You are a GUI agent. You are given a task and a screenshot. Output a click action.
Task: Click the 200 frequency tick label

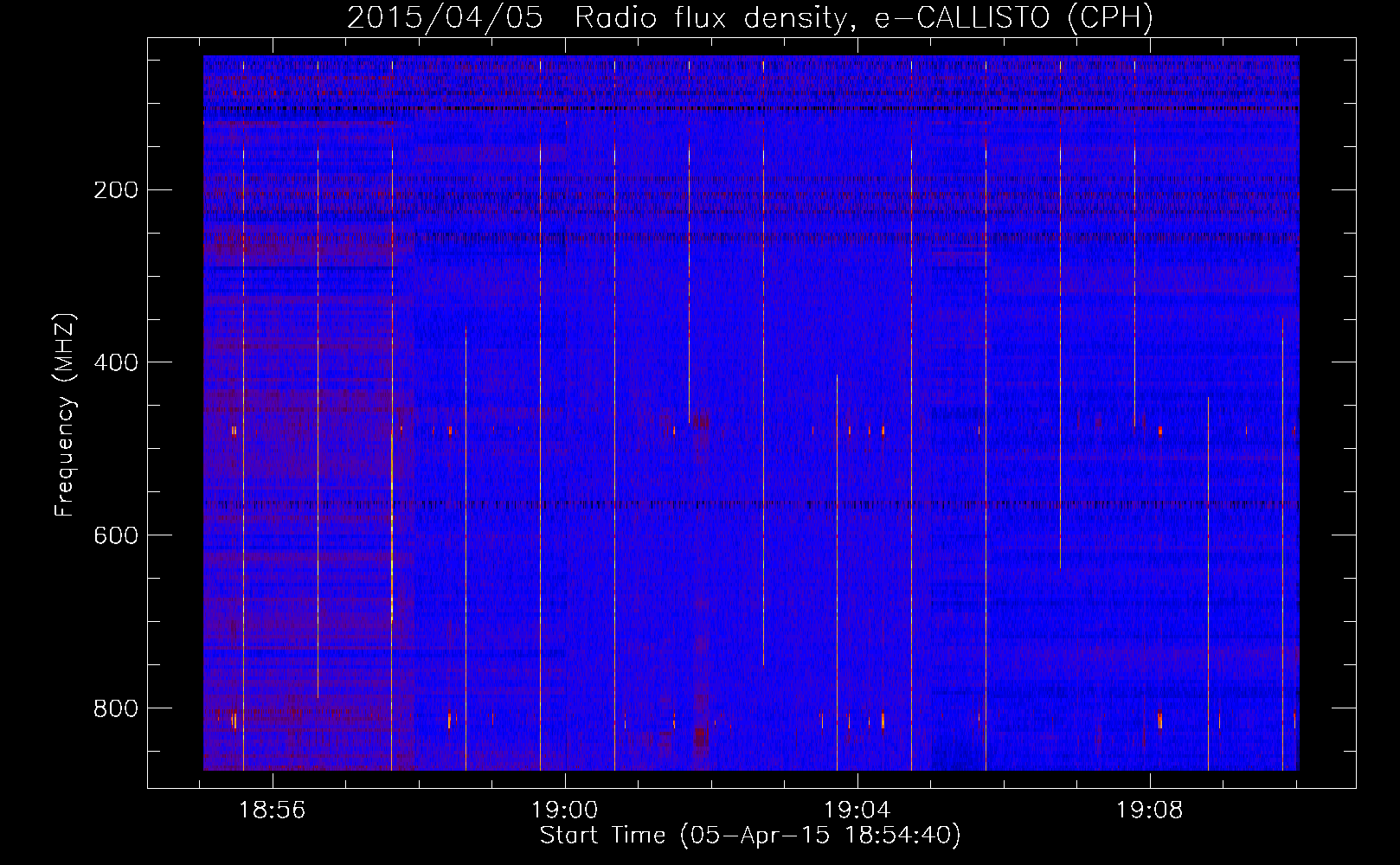[116, 189]
